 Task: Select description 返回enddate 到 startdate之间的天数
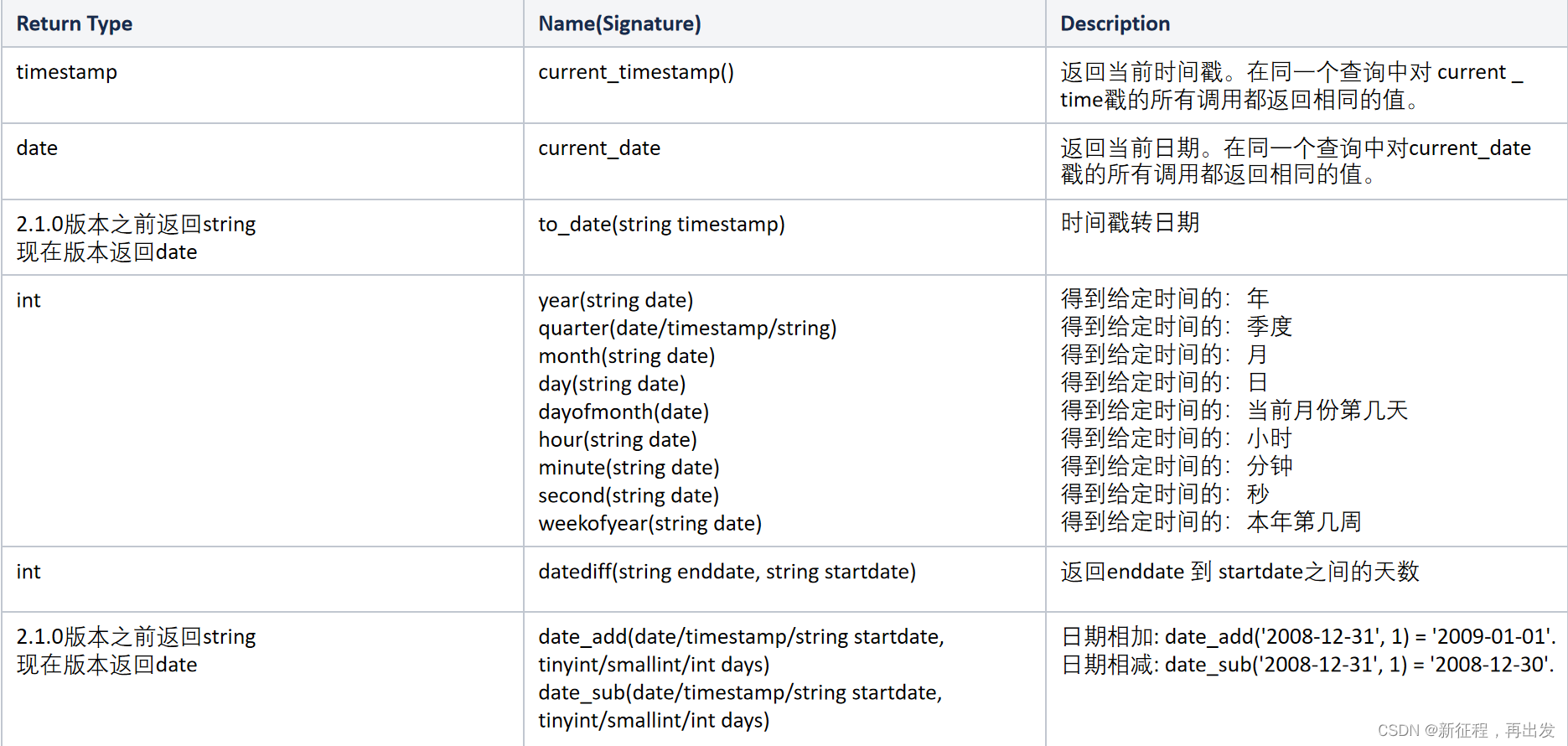click(x=1239, y=572)
